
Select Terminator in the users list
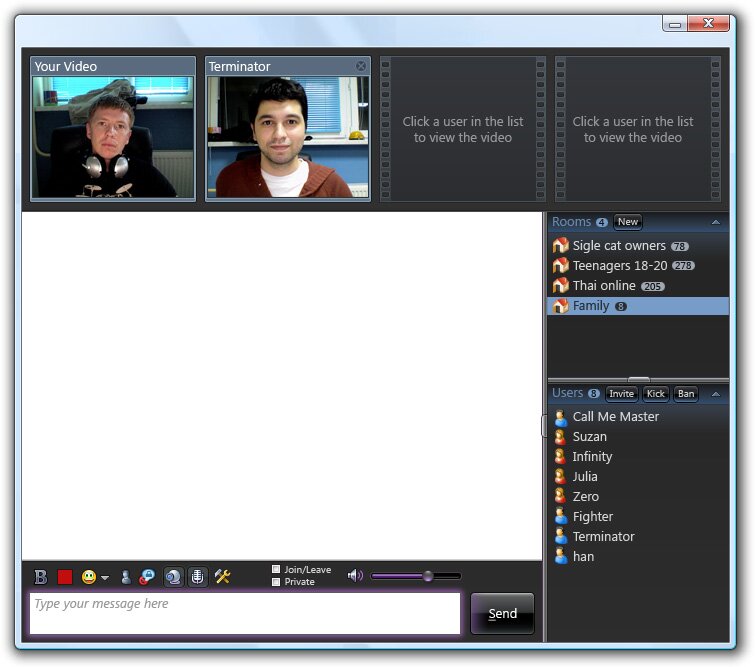click(x=638, y=536)
